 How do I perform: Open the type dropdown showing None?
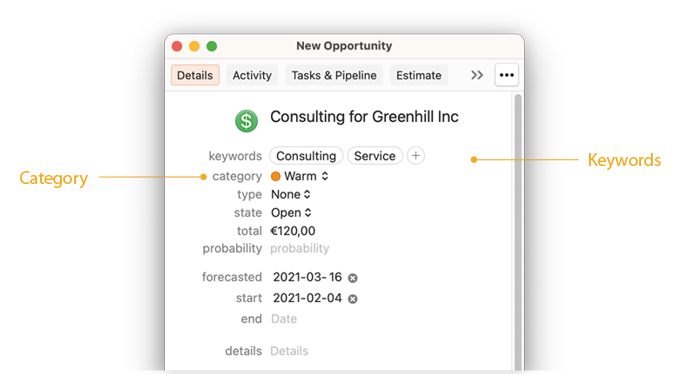(x=291, y=194)
